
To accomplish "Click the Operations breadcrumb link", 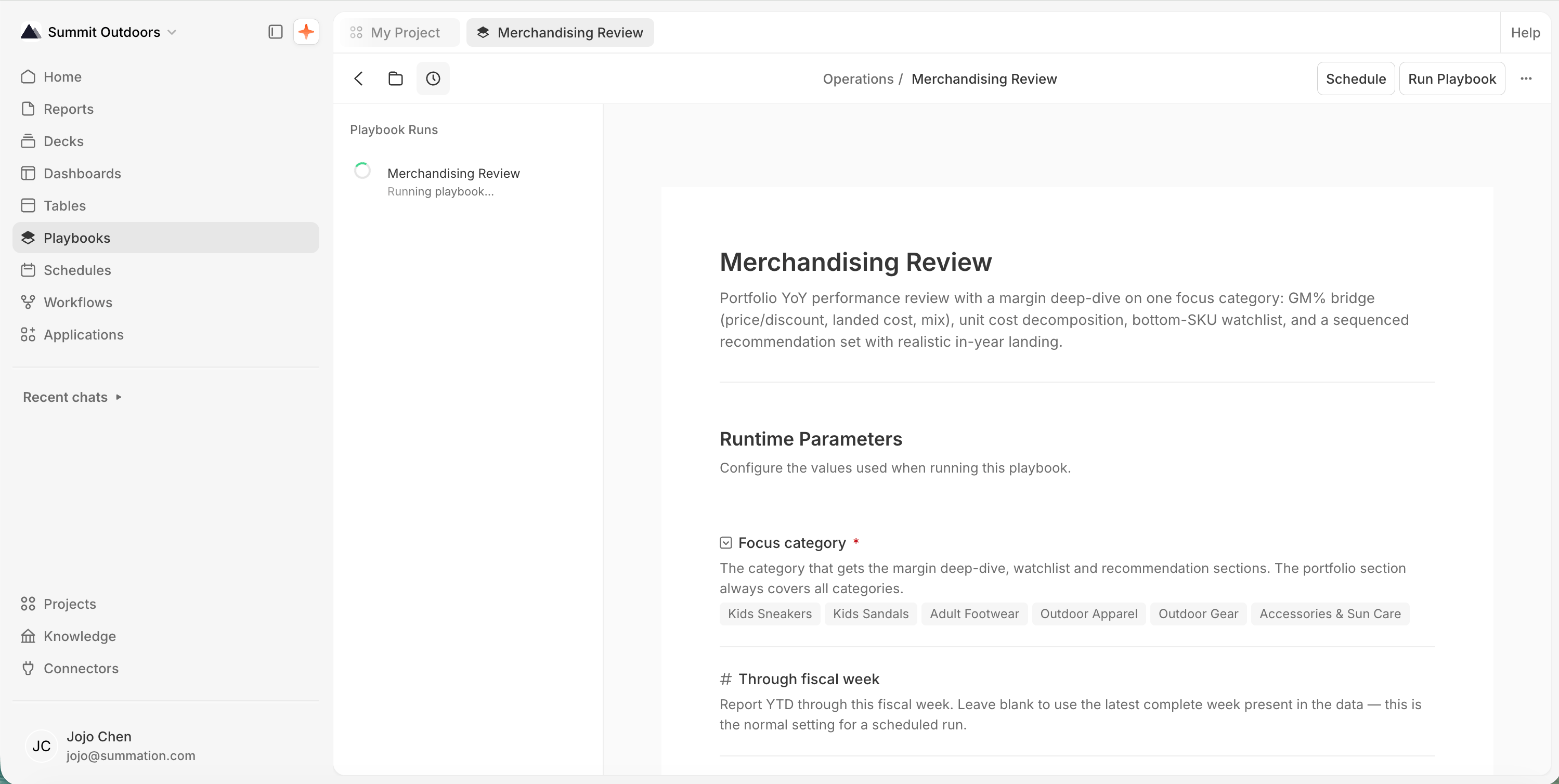I will click(x=858, y=79).
